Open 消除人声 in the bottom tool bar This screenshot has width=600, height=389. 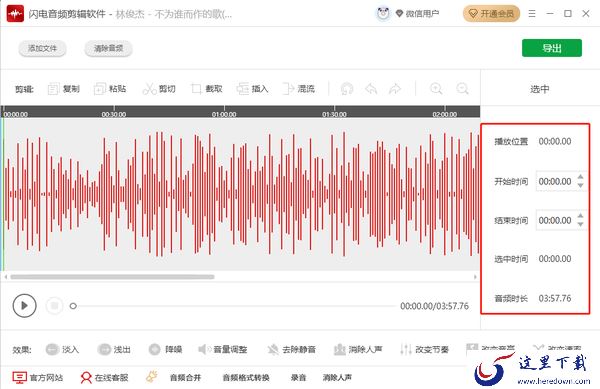pyautogui.click(x=337, y=378)
